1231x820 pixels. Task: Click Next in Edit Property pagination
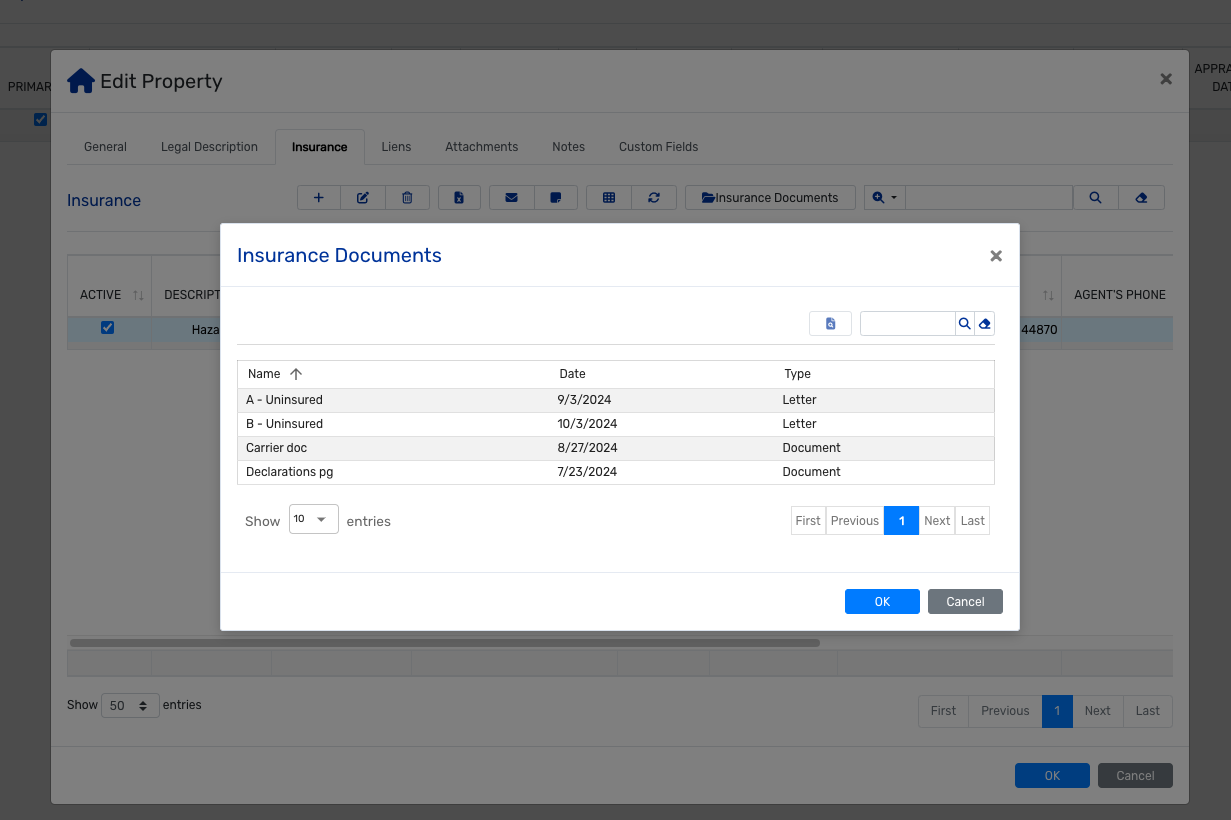coord(1098,711)
